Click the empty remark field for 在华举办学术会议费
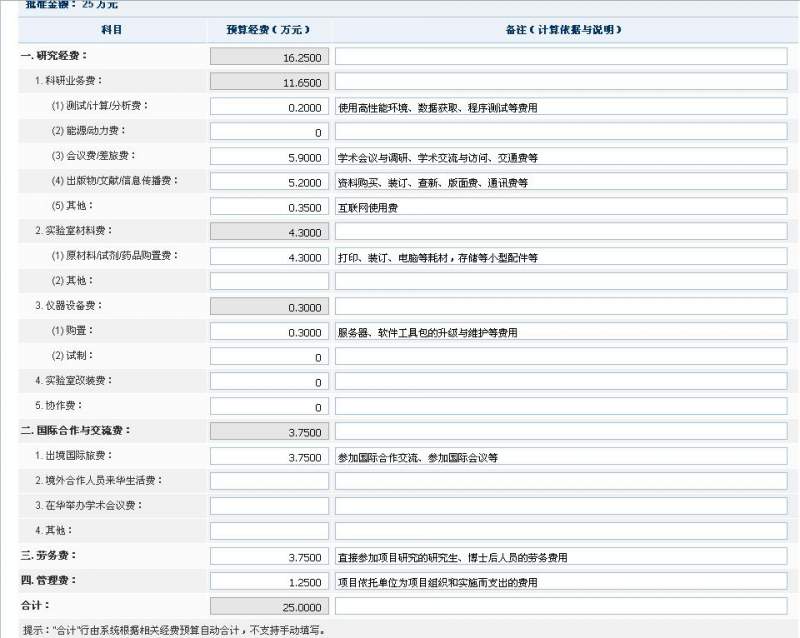 tap(561, 507)
